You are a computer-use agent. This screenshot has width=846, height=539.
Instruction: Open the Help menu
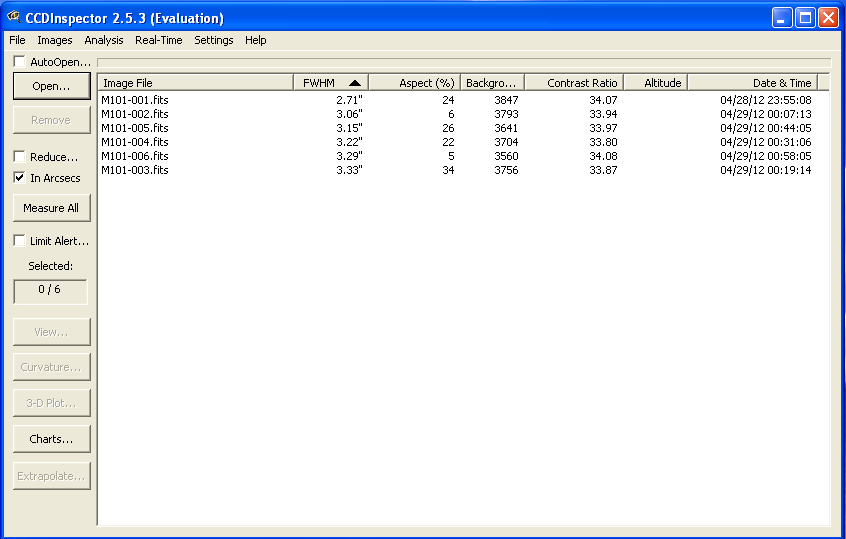coord(255,40)
